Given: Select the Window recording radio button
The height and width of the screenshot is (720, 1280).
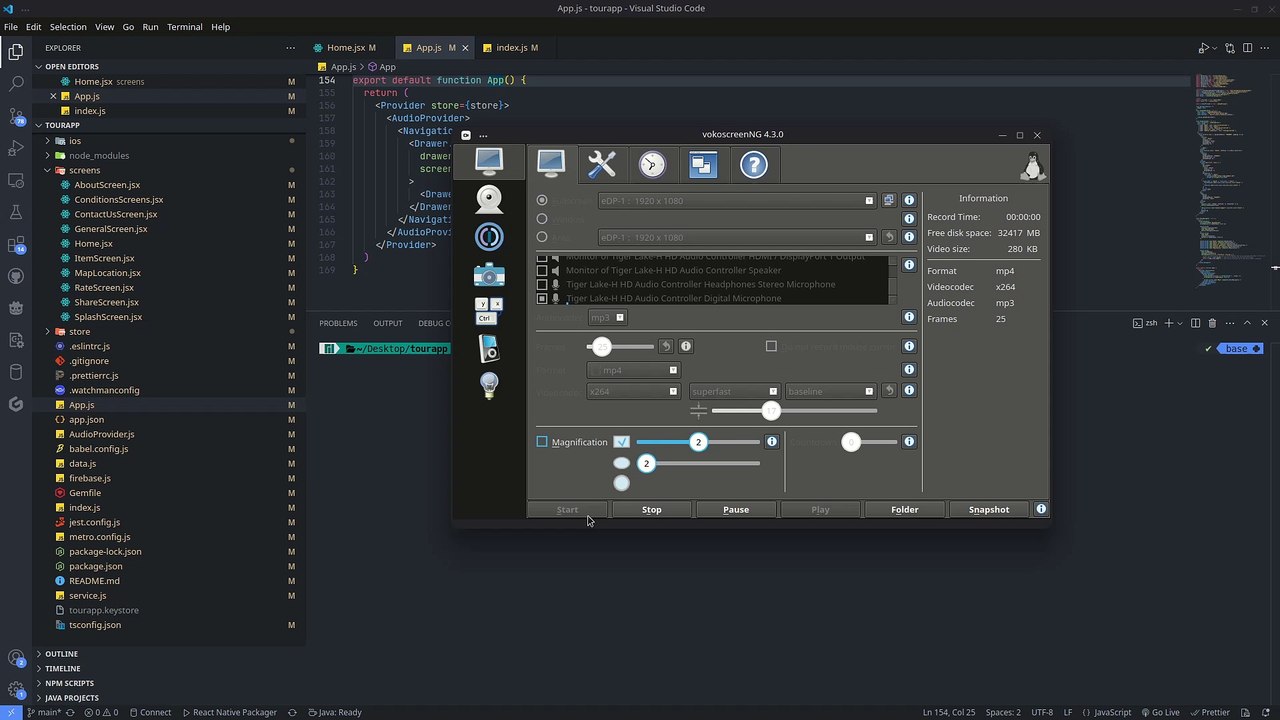Looking at the screenshot, I should point(542,219).
